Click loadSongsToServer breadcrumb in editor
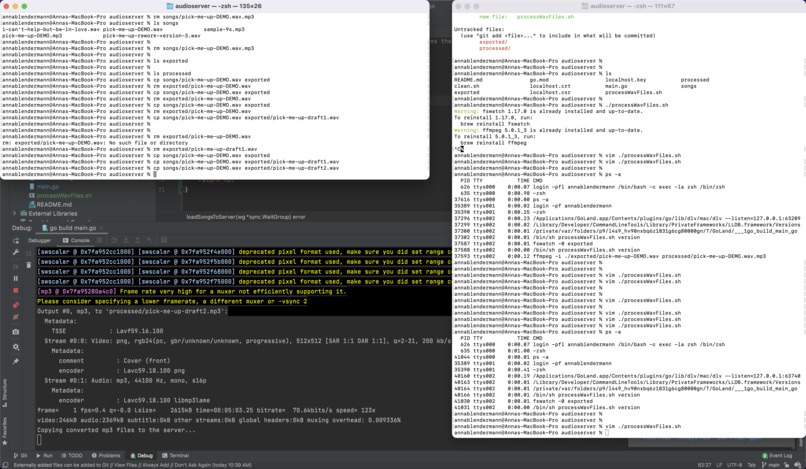Viewport: 806px width, 469px height. pos(246,217)
